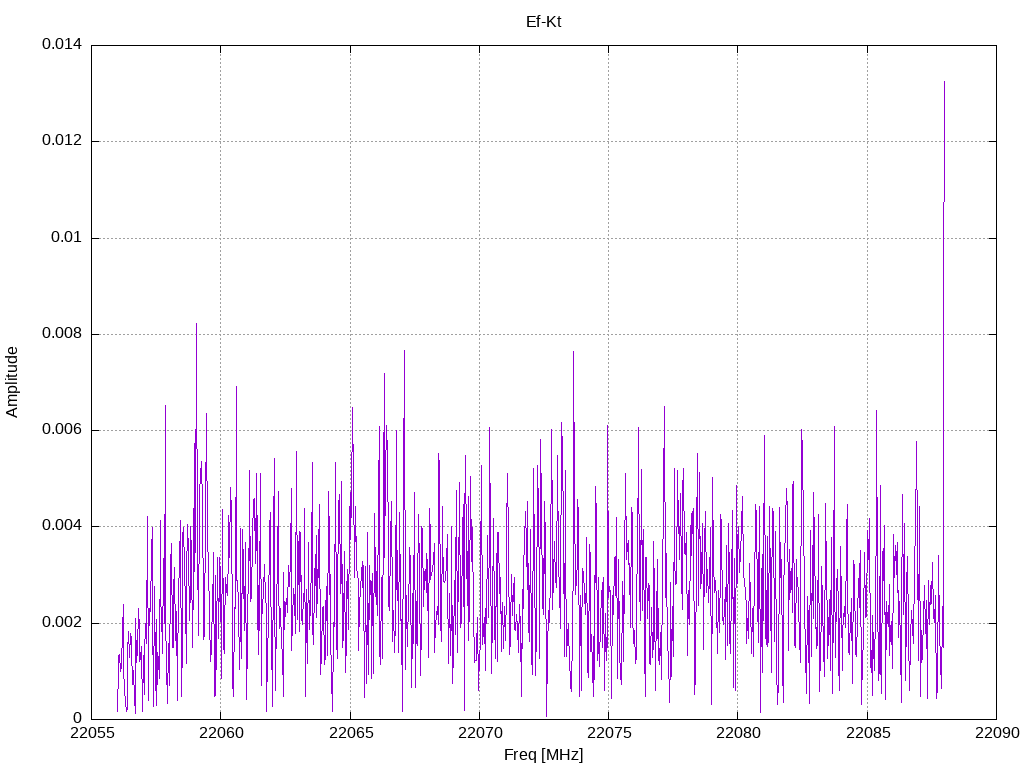This screenshot has width=1024, height=768.
Task: Select the 0.008 peak tip near 22059 MHz
Action: [x=196, y=324]
